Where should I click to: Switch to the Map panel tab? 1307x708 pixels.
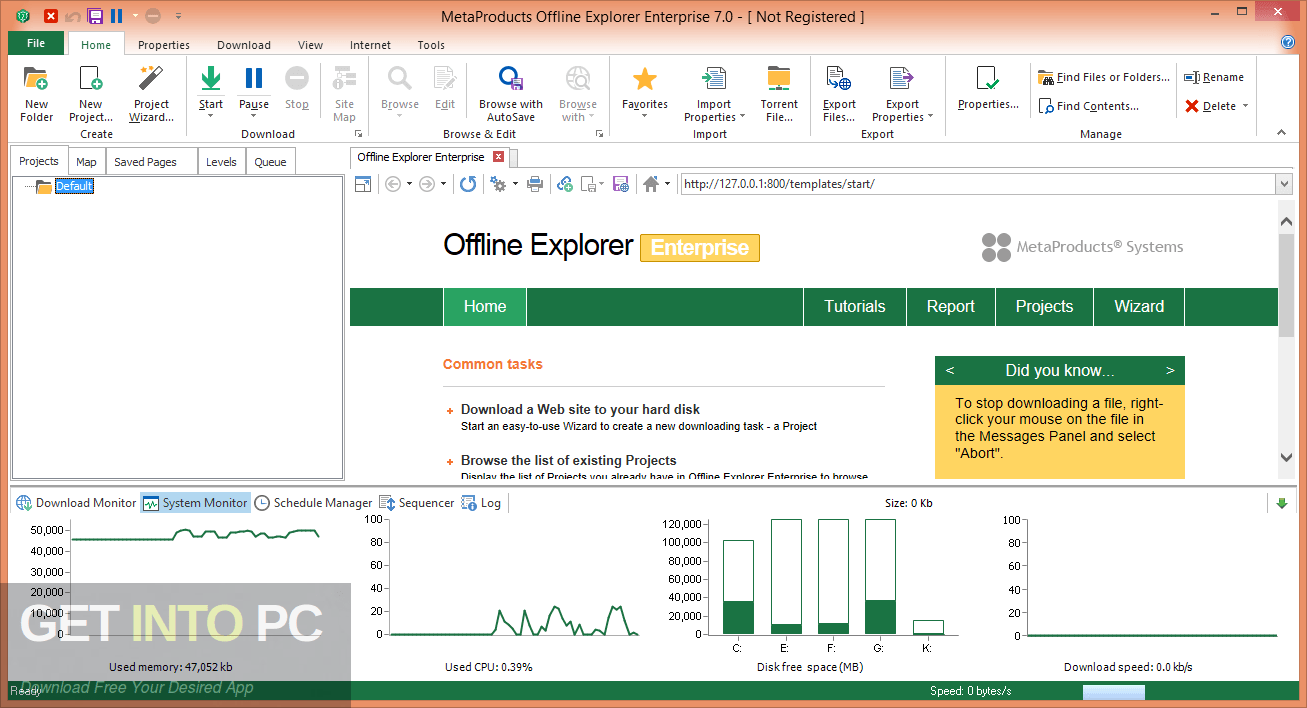[x=87, y=162]
